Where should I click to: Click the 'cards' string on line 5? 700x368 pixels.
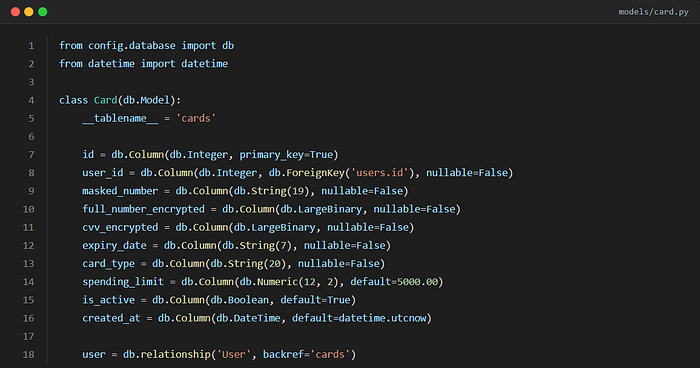pyautogui.click(x=196, y=118)
